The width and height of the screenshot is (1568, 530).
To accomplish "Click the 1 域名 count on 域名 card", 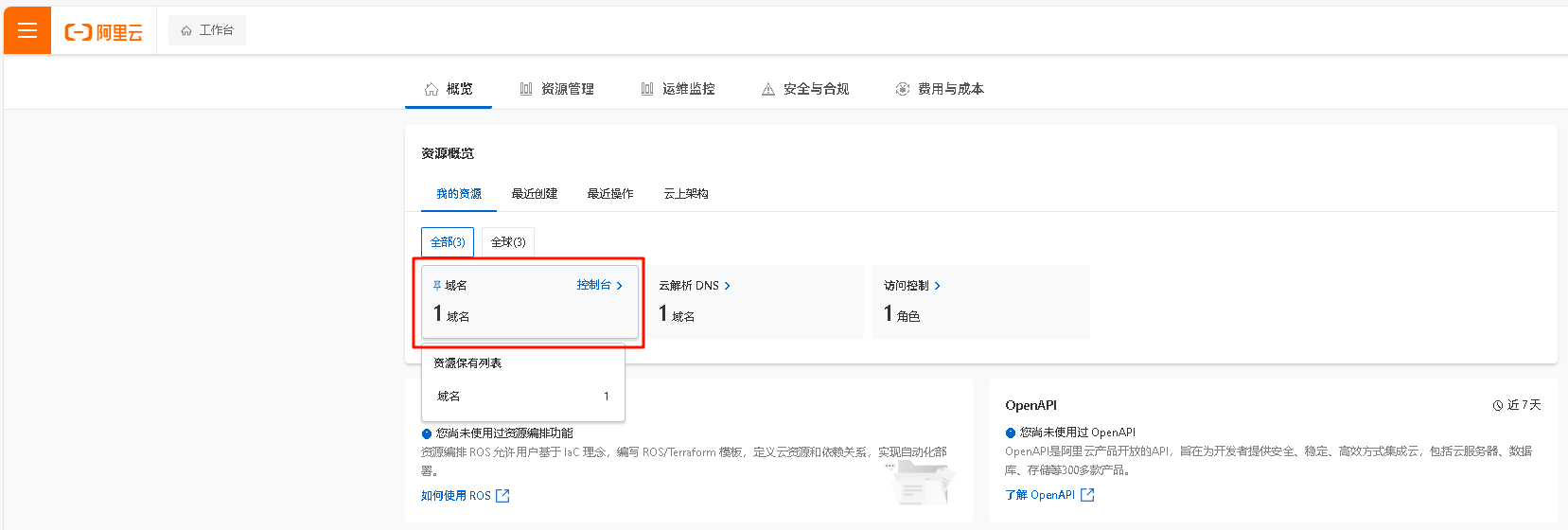I will point(451,314).
